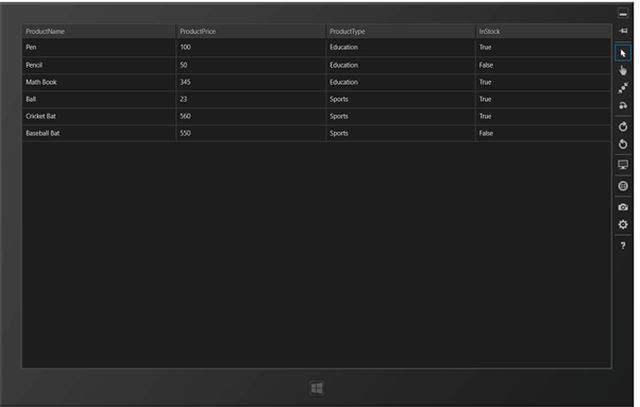Capture screenshot with camera icon
The width and height of the screenshot is (640, 407).
pos(623,207)
